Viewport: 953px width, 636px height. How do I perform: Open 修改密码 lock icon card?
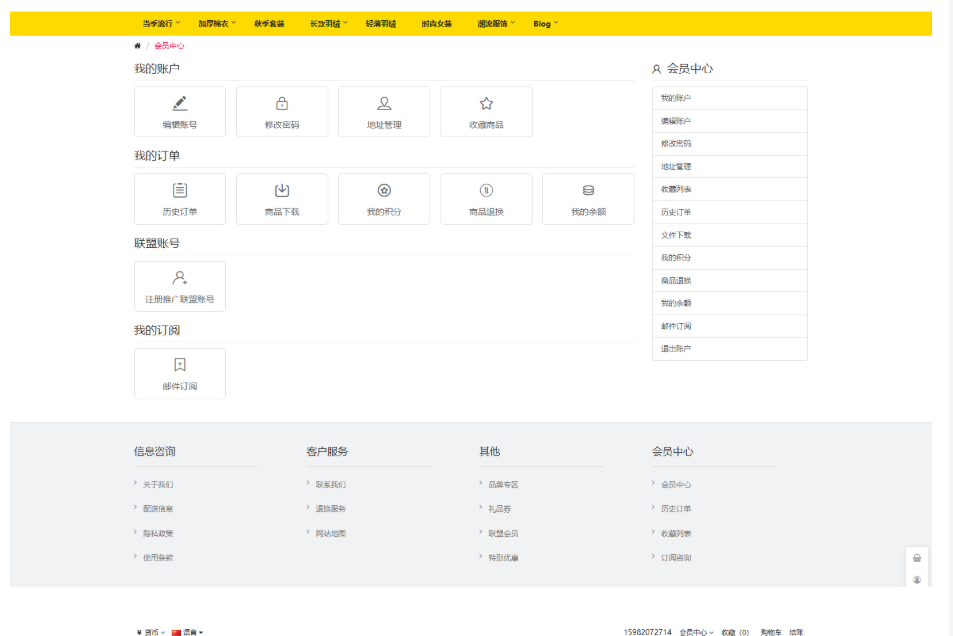click(282, 111)
